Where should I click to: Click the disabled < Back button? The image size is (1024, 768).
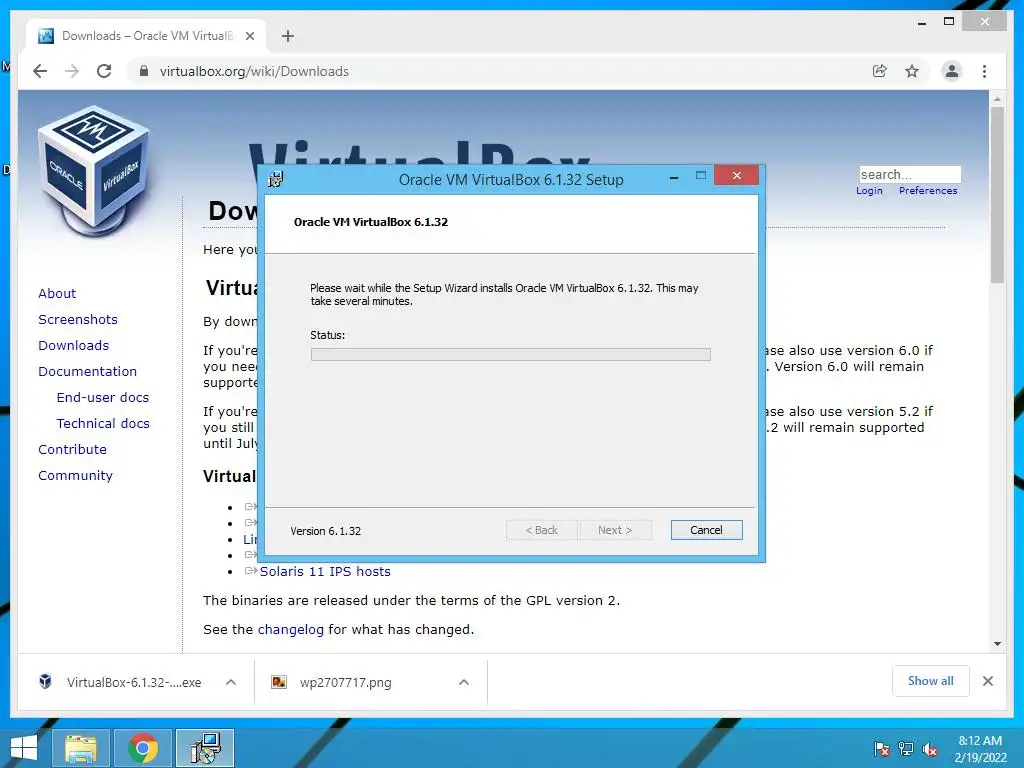point(541,530)
